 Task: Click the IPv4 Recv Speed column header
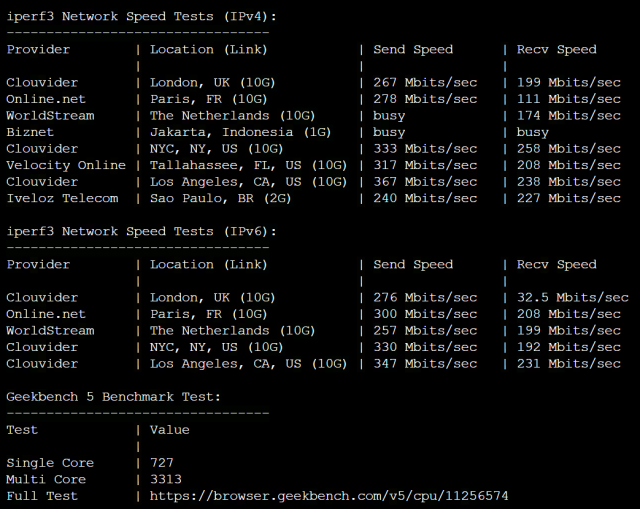pyautogui.click(x=556, y=50)
